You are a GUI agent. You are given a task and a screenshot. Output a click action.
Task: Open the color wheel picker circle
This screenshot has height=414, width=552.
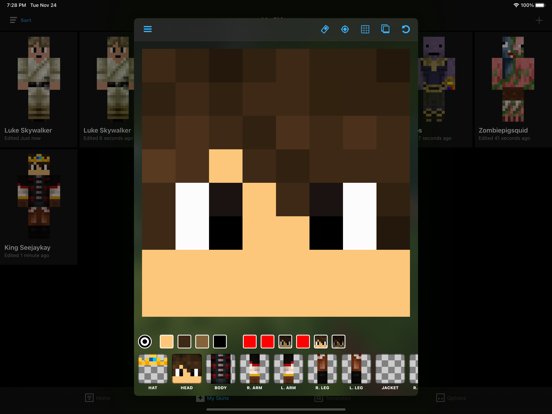point(145,341)
